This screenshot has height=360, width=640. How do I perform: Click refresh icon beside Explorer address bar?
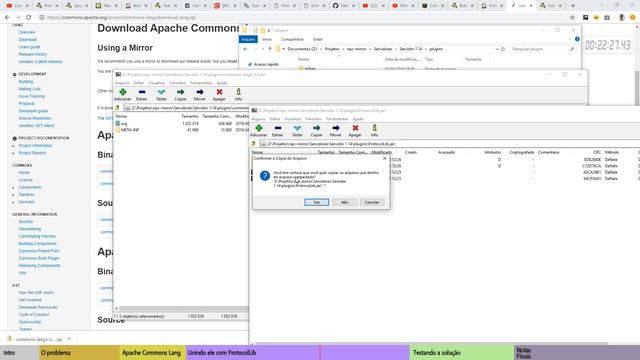(503, 49)
